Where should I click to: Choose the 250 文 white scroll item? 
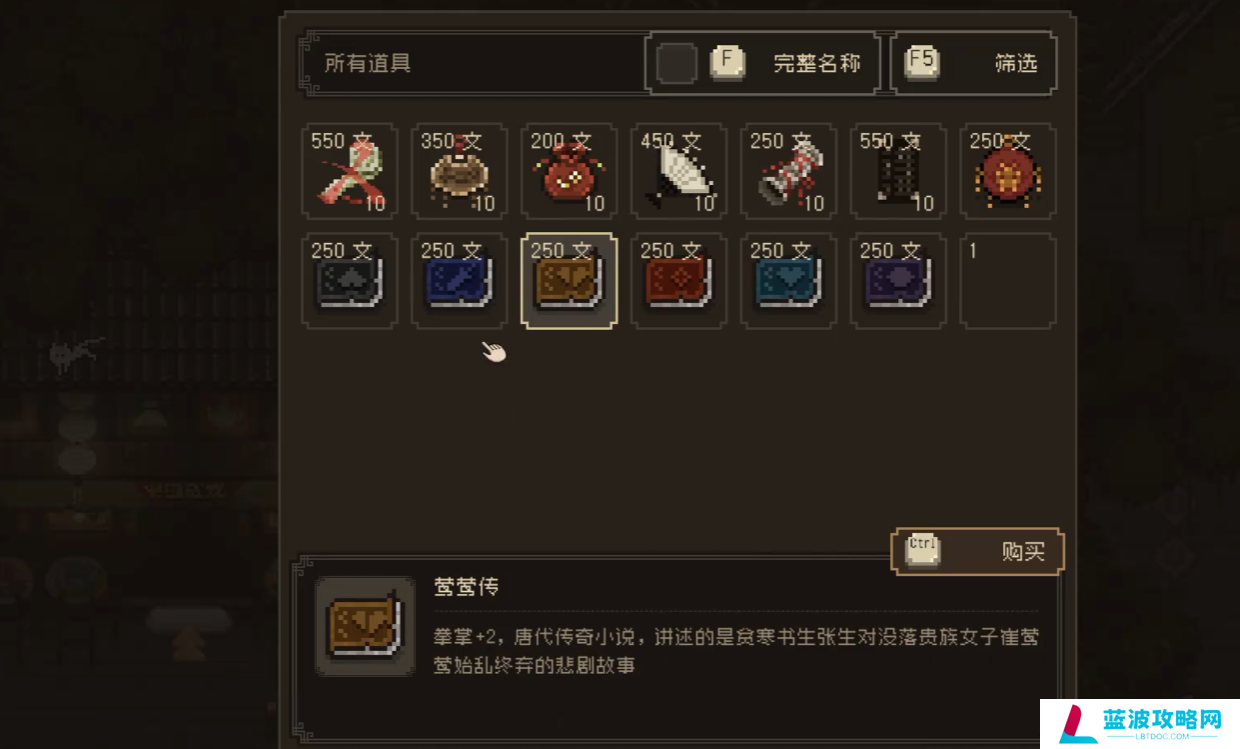(789, 171)
